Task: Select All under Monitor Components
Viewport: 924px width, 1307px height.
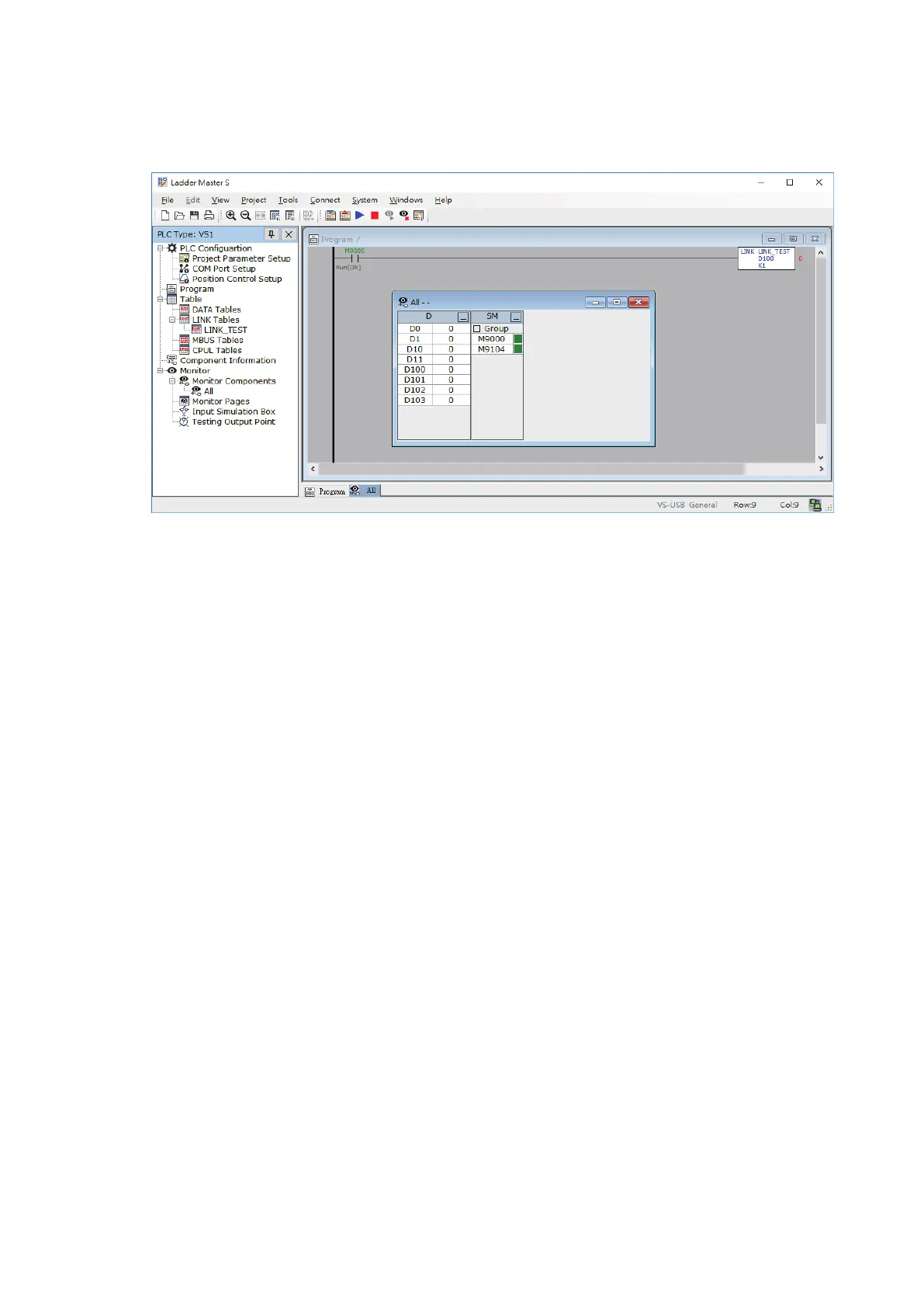Action: [x=209, y=391]
